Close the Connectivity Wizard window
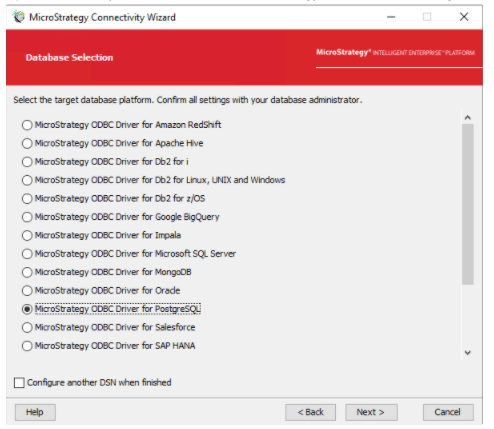 (x=464, y=17)
